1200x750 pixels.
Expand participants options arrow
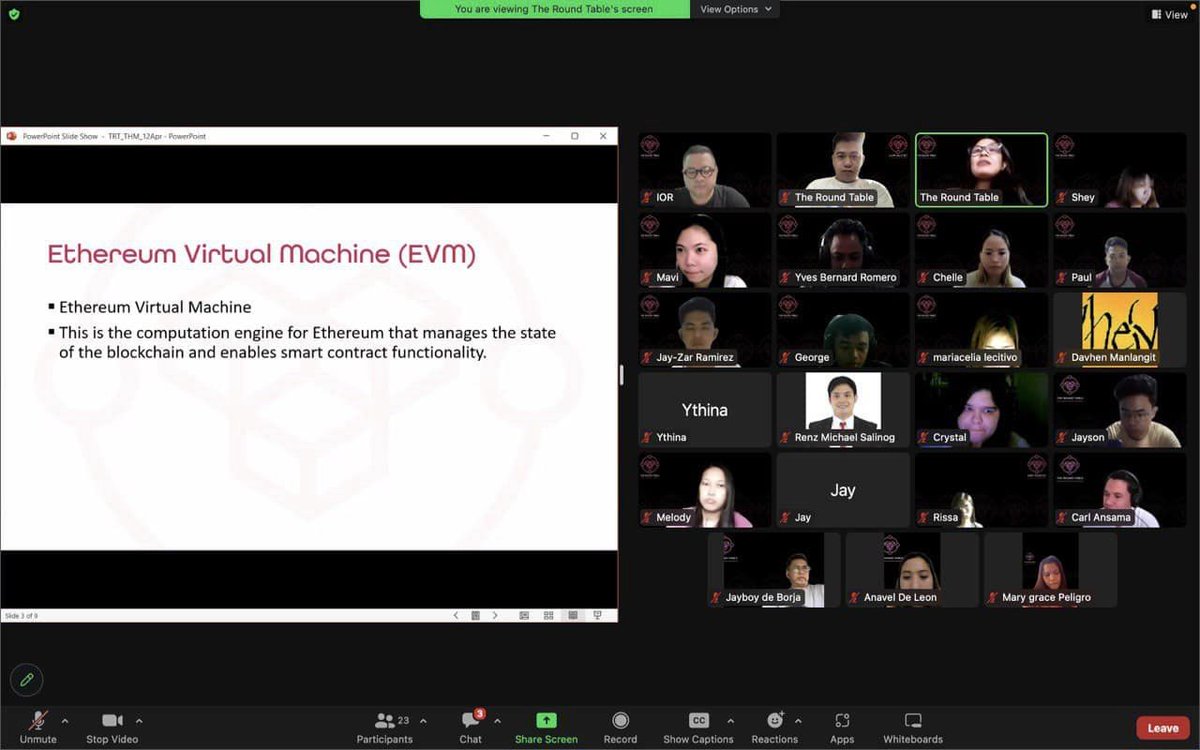[x=423, y=721]
